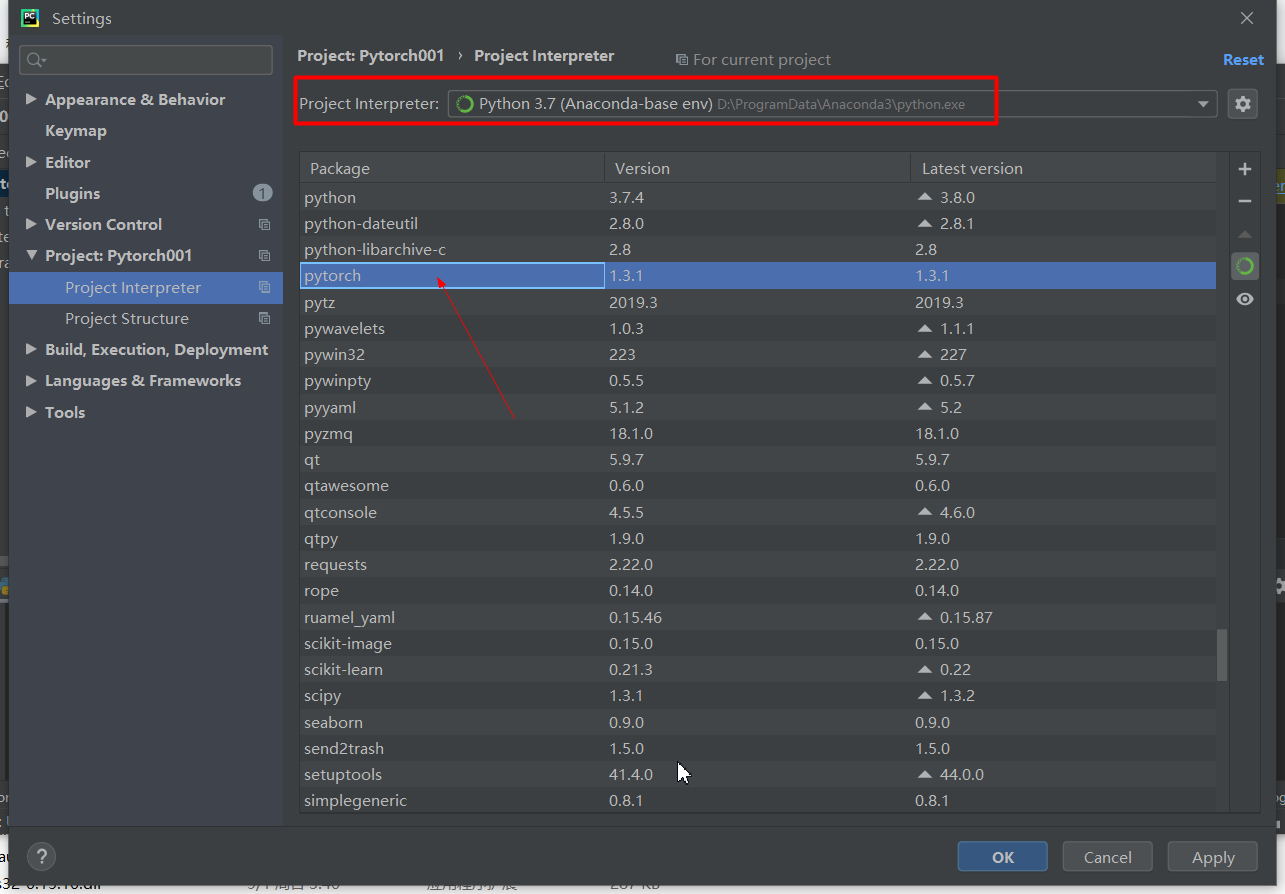Toggle Show early releases eye icon

[1245, 299]
